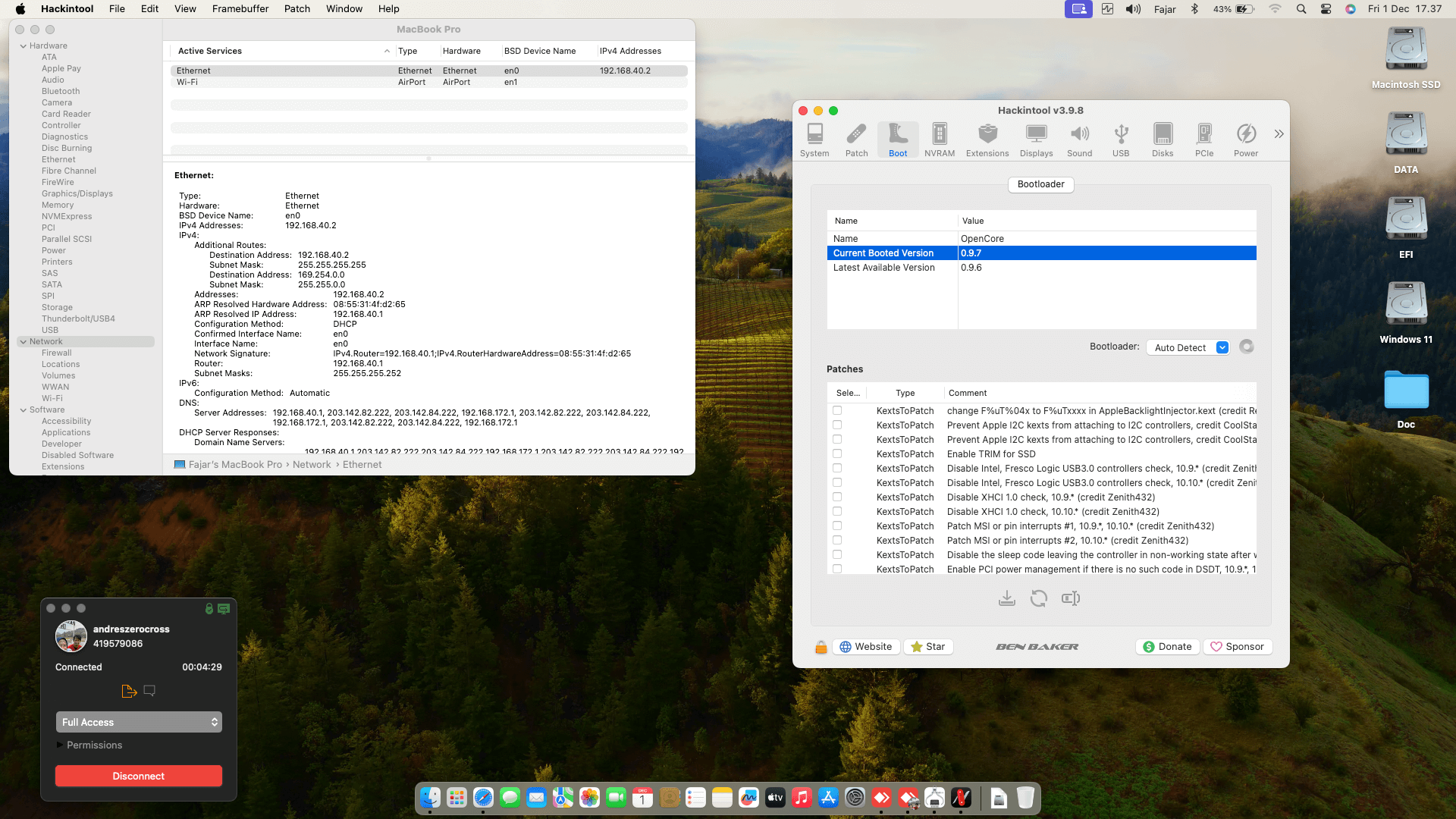Viewport: 1456px width, 819px height.
Task: Click the refresh patches icon
Action: pyautogui.click(x=1038, y=598)
